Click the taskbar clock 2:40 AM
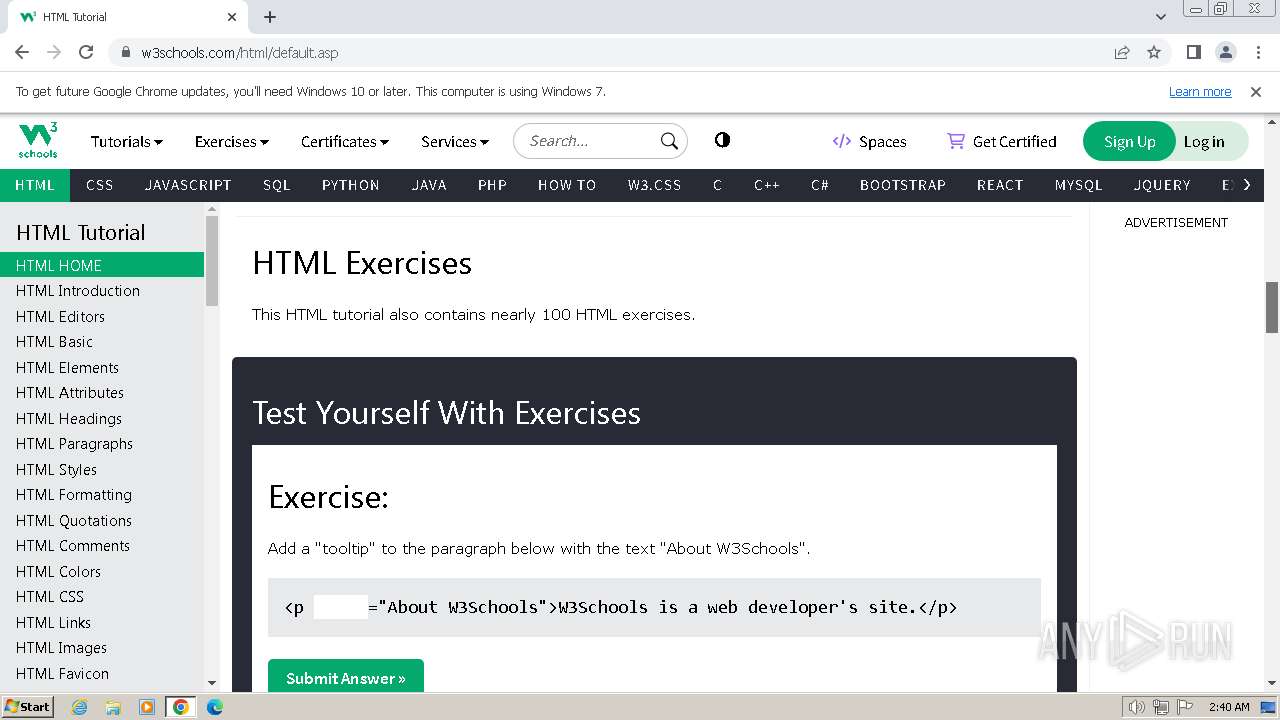Screen dimensions: 1280x720 (x=1229, y=707)
